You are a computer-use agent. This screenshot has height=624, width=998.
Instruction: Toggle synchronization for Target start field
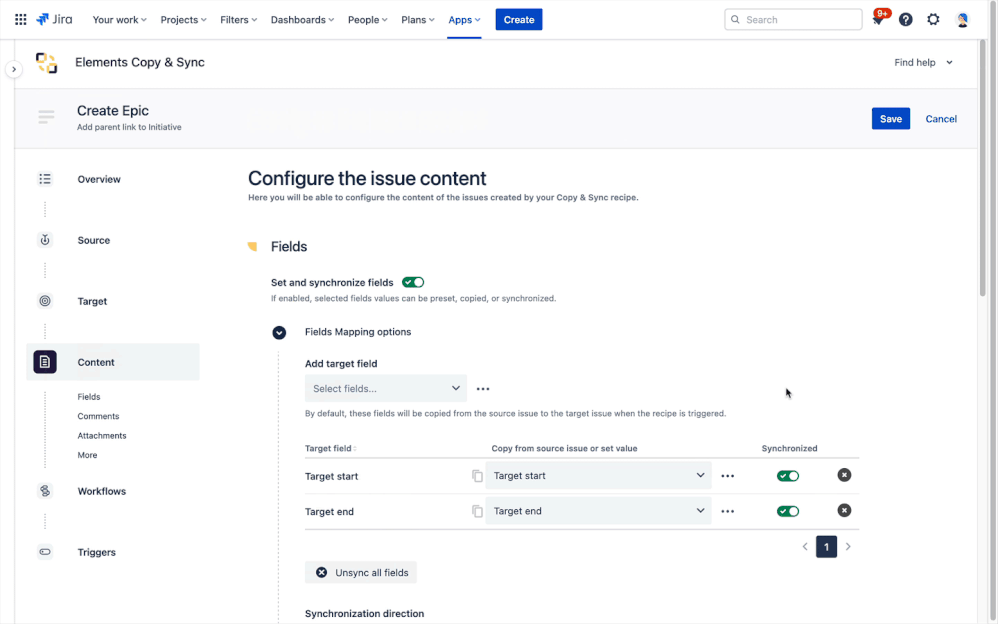(x=788, y=476)
